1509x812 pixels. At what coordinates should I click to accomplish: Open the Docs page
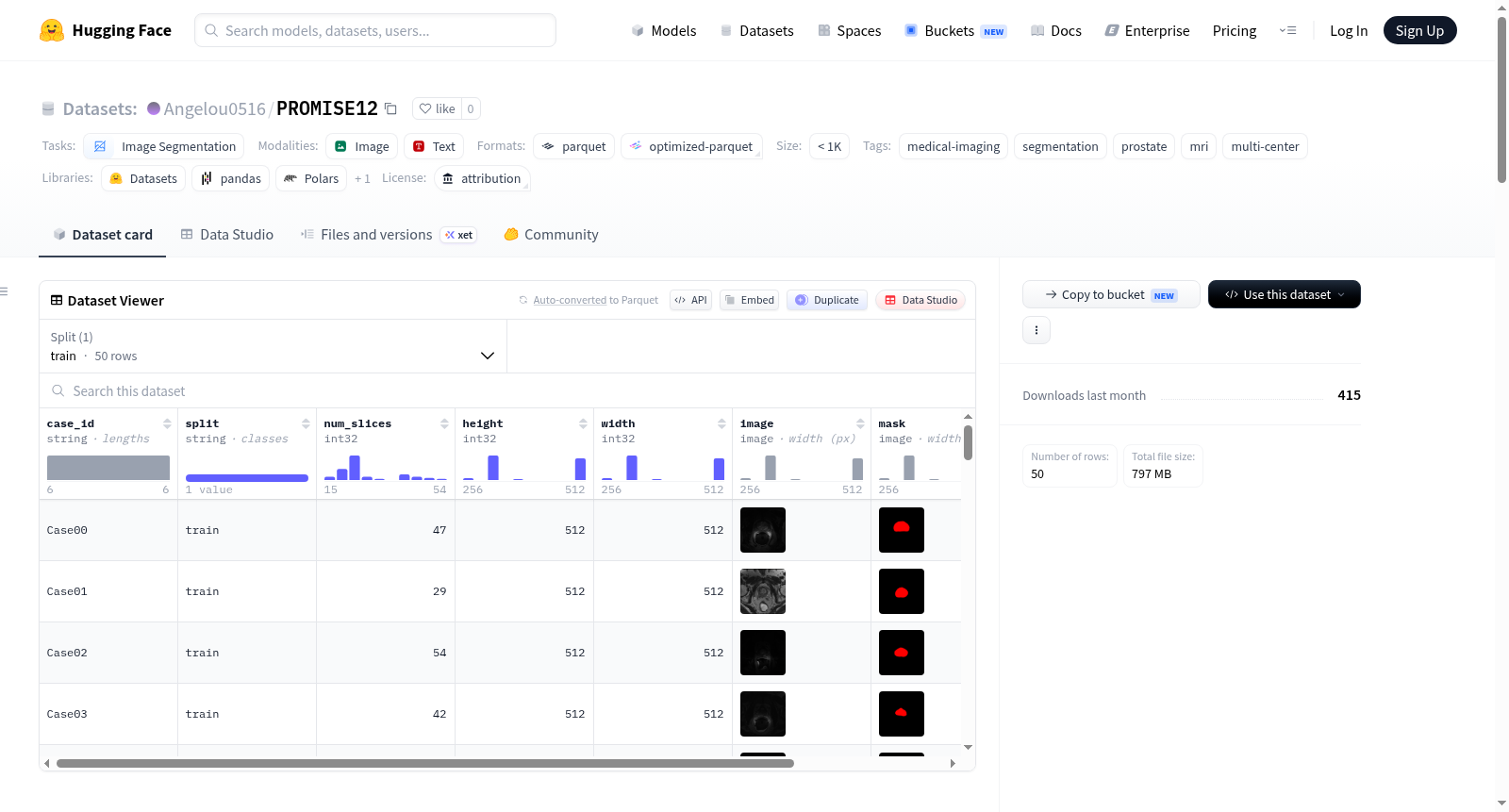(1056, 30)
